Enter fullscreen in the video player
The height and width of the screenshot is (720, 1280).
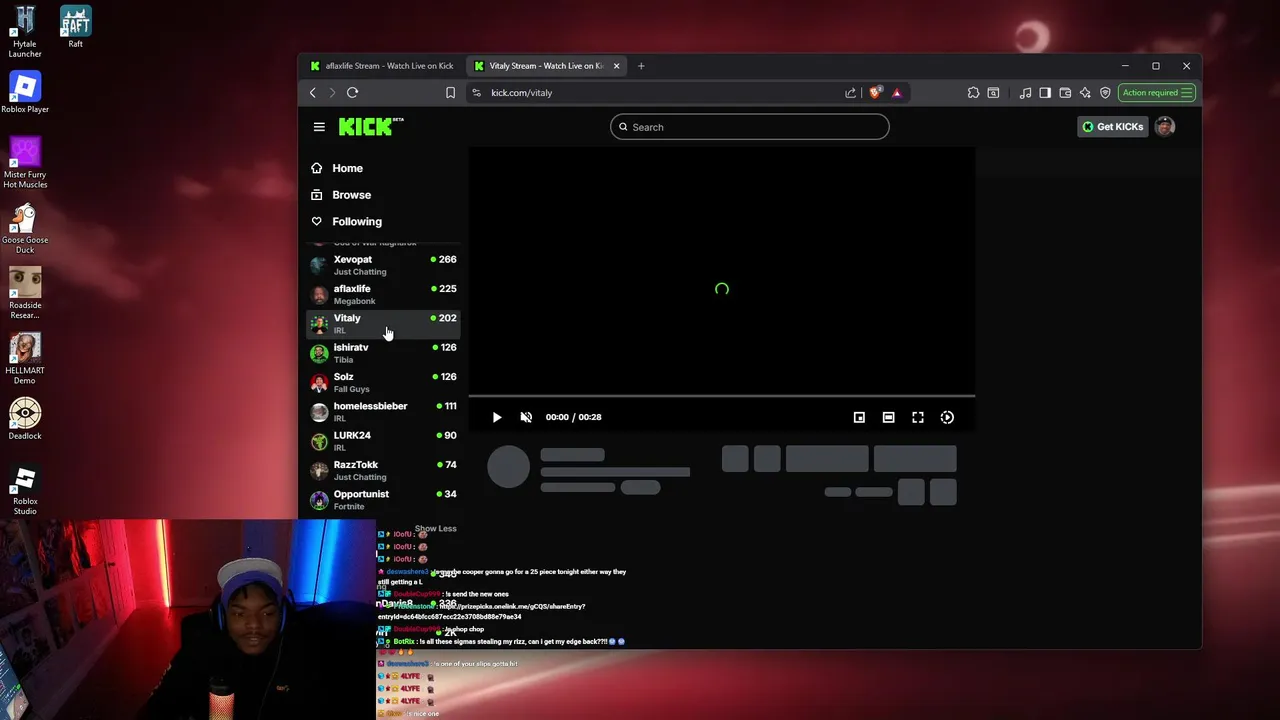[x=918, y=417]
